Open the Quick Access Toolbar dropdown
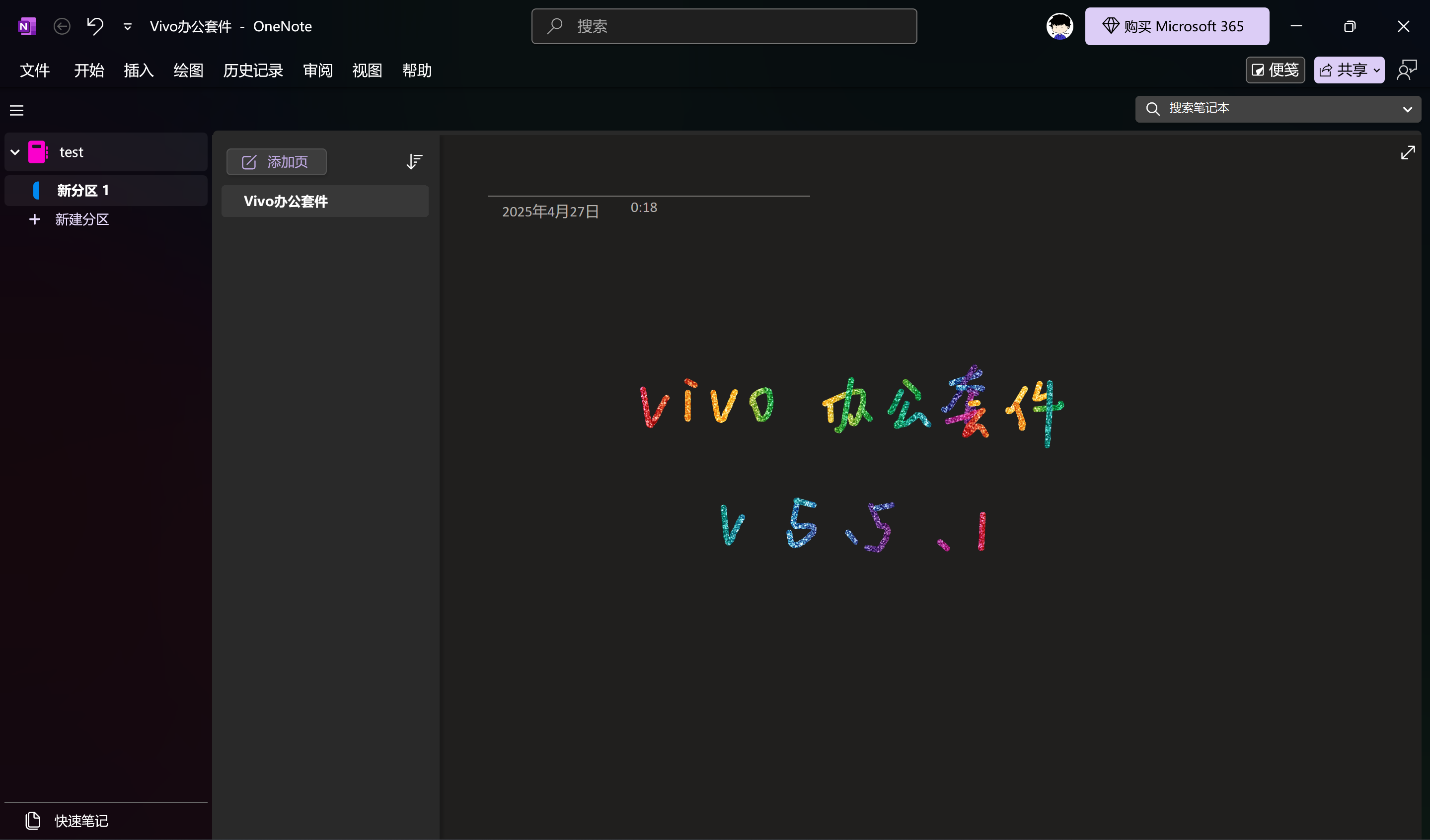Image resolution: width=1430 pixels, height=840 pixels. pos(128,27)
